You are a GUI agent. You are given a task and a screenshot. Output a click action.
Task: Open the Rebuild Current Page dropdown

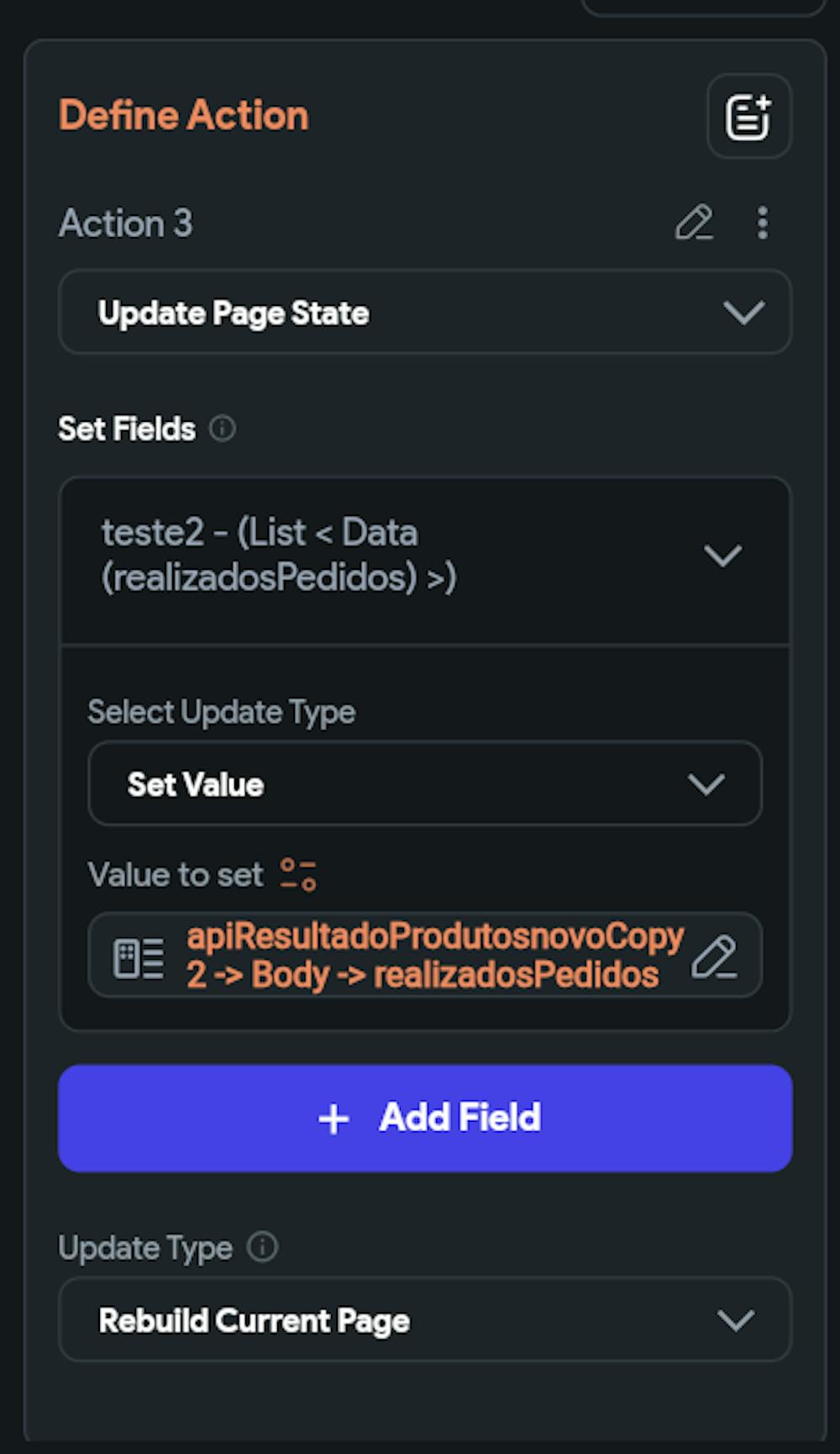[424, 1320]
